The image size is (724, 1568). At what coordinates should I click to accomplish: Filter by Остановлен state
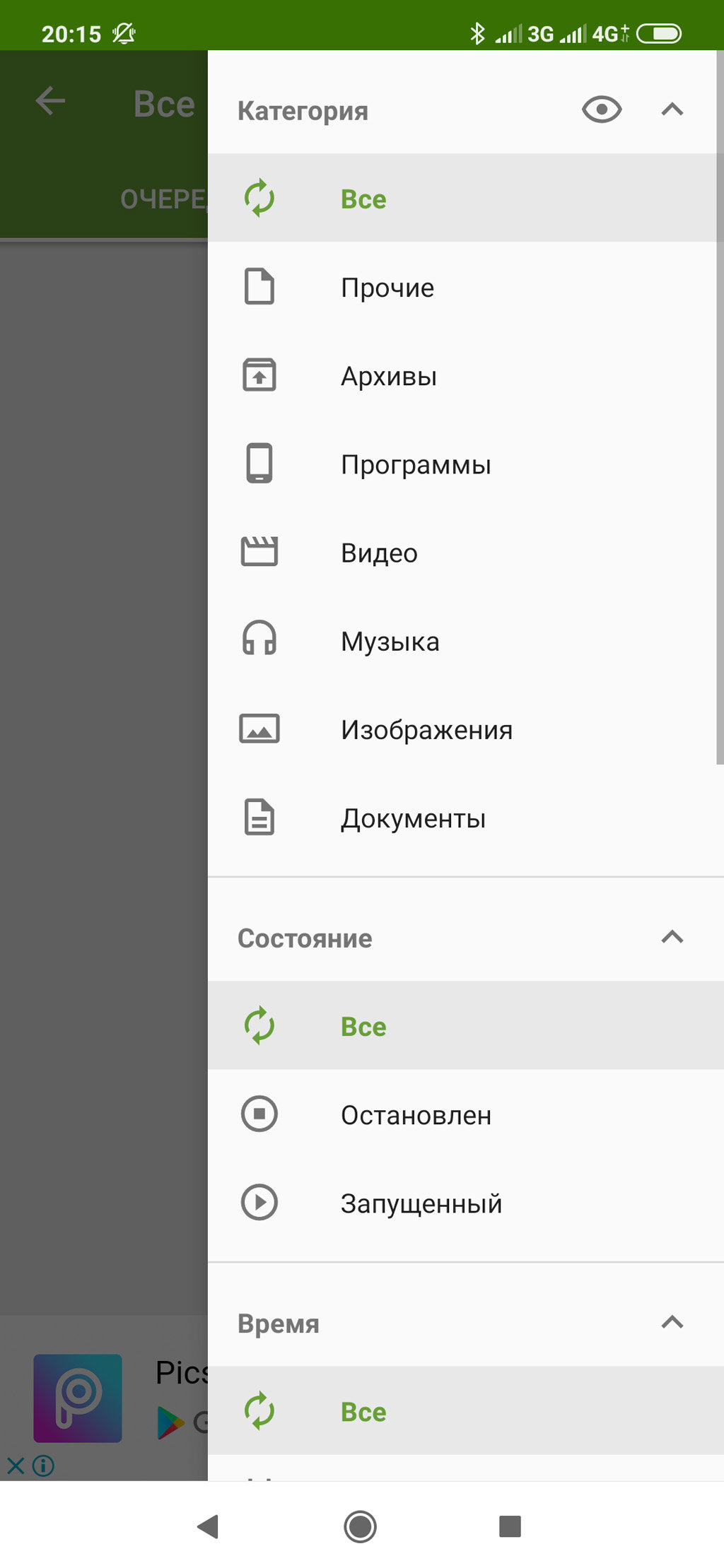466,1114
